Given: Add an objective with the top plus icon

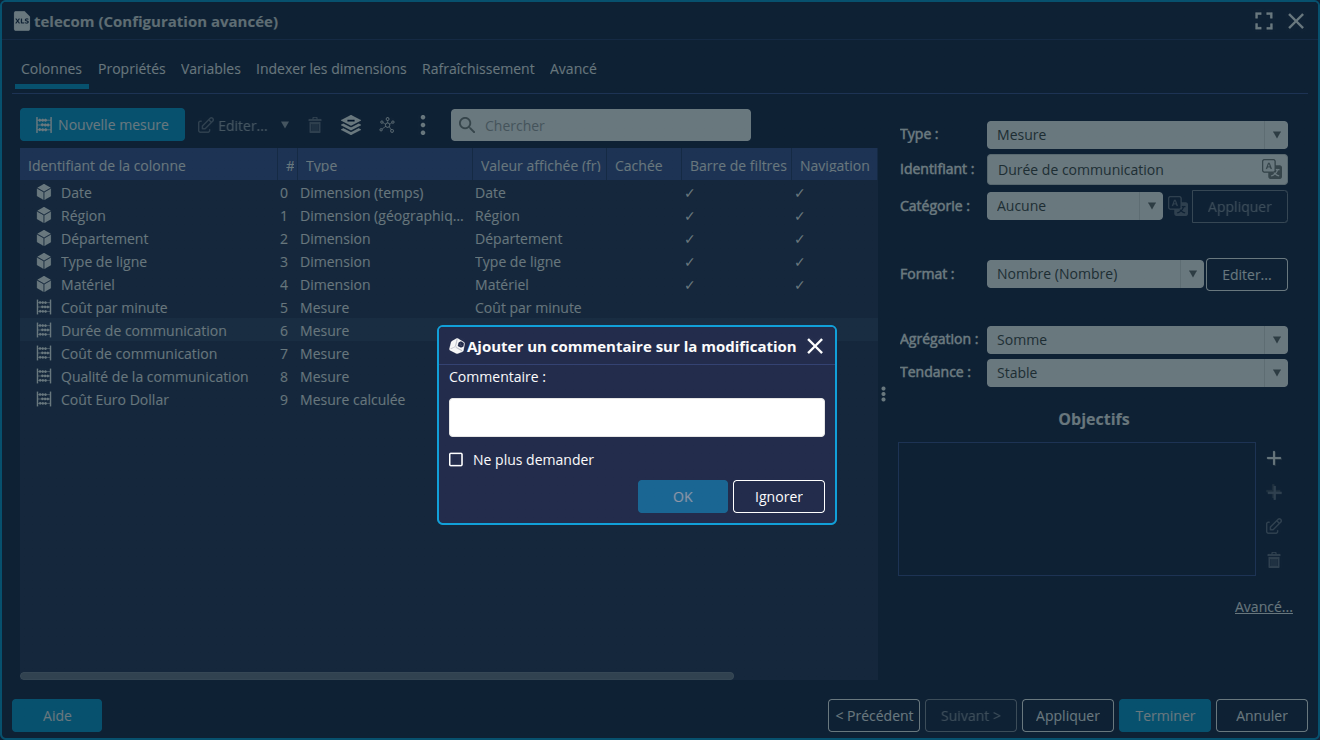Looking at the screenshot, I should click(1274, 459).
